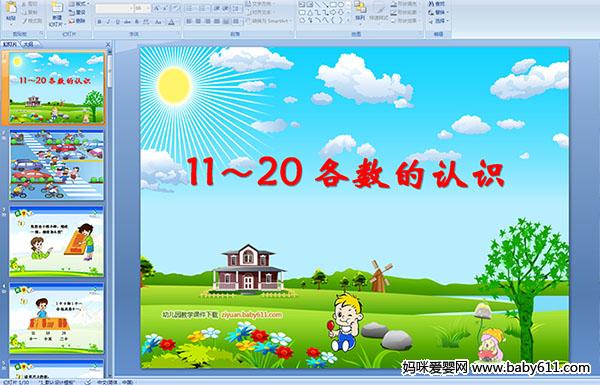The height and width of the screenshot is (385, 600).
Task: Switch to the Slides pane tab
Action: (x=10, y=44)
